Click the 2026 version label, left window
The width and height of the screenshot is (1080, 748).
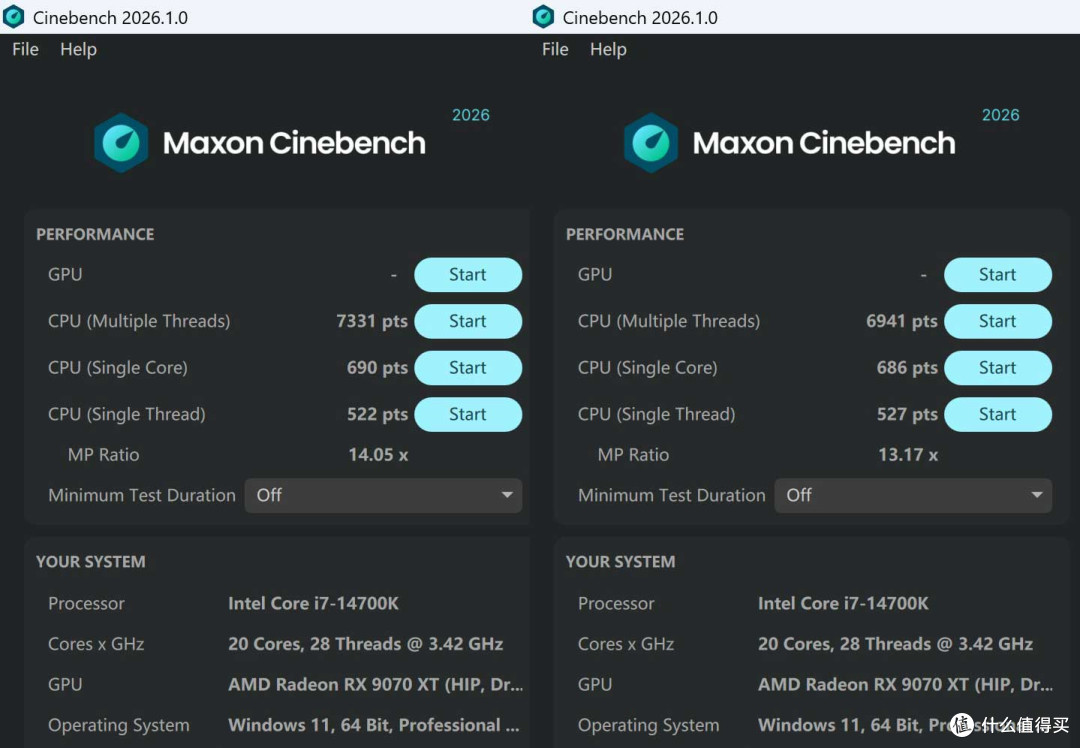point(471,115)
